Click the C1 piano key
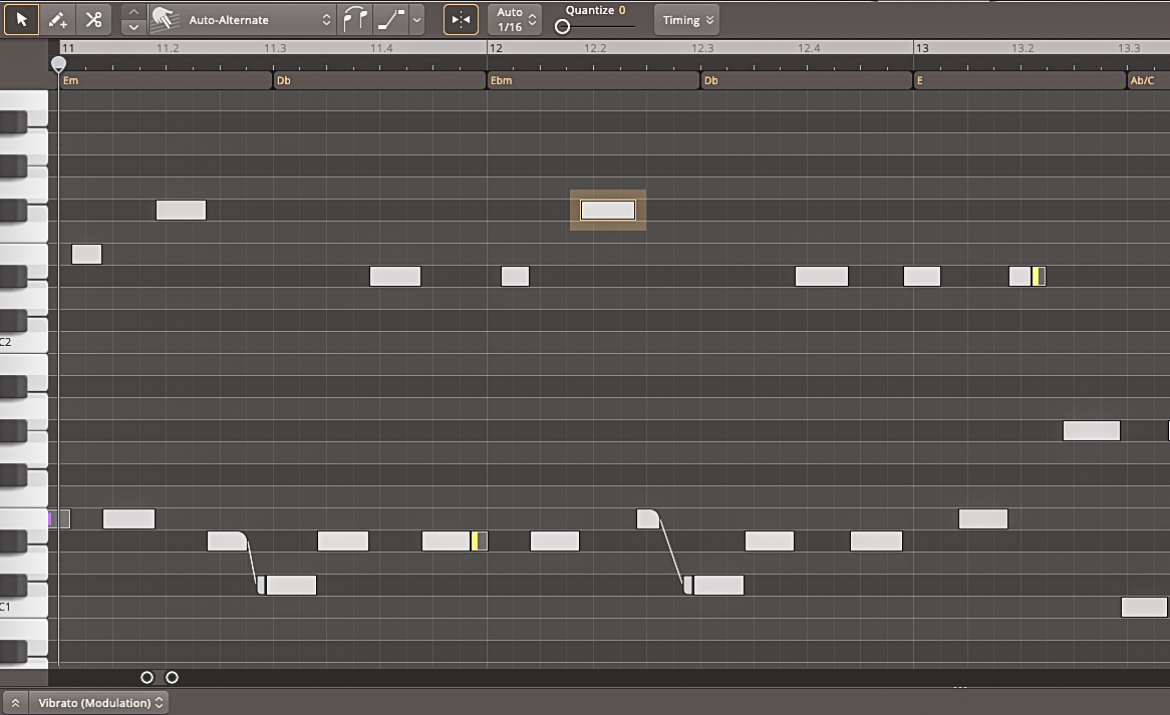The image size is (1170, 715). 24,606
